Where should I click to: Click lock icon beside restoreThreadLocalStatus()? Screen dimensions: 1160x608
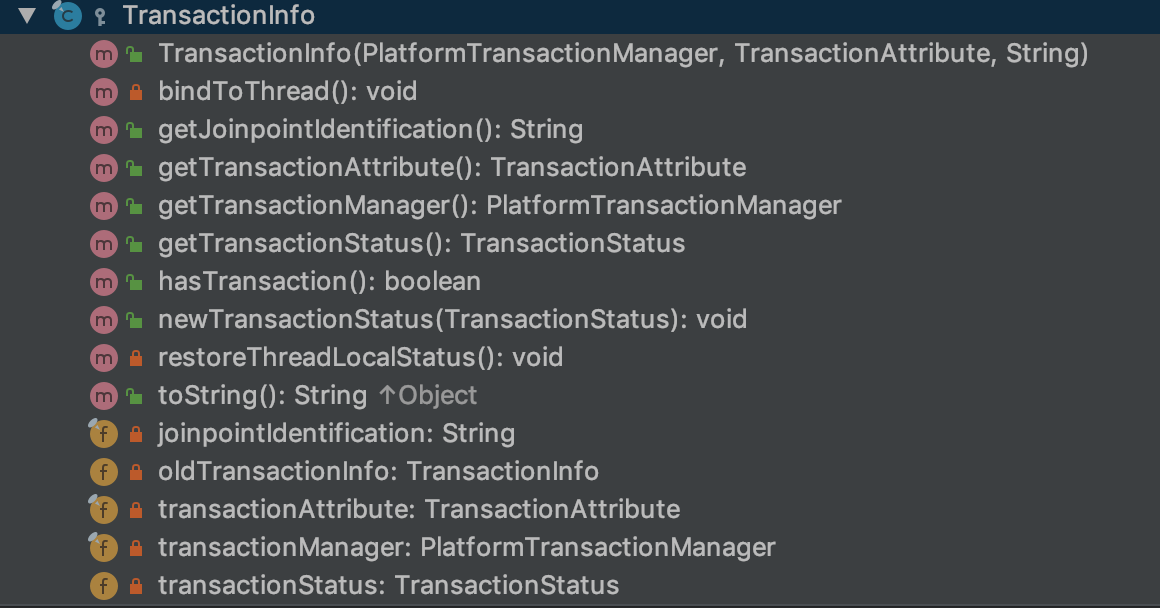[135, 359]
